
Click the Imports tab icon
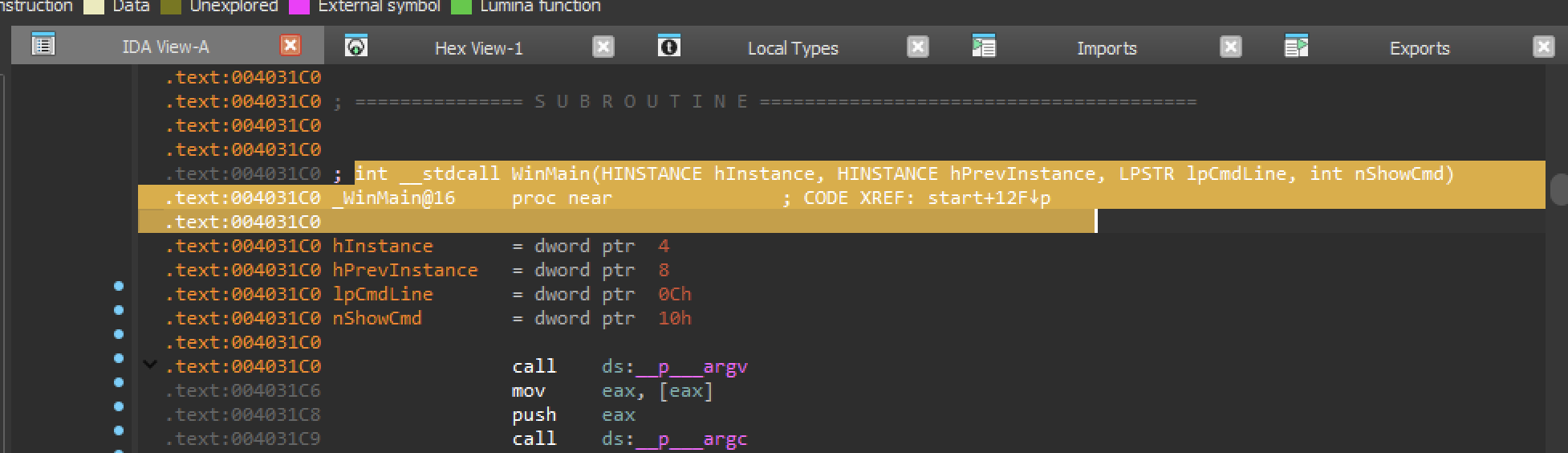coord(984,46)
